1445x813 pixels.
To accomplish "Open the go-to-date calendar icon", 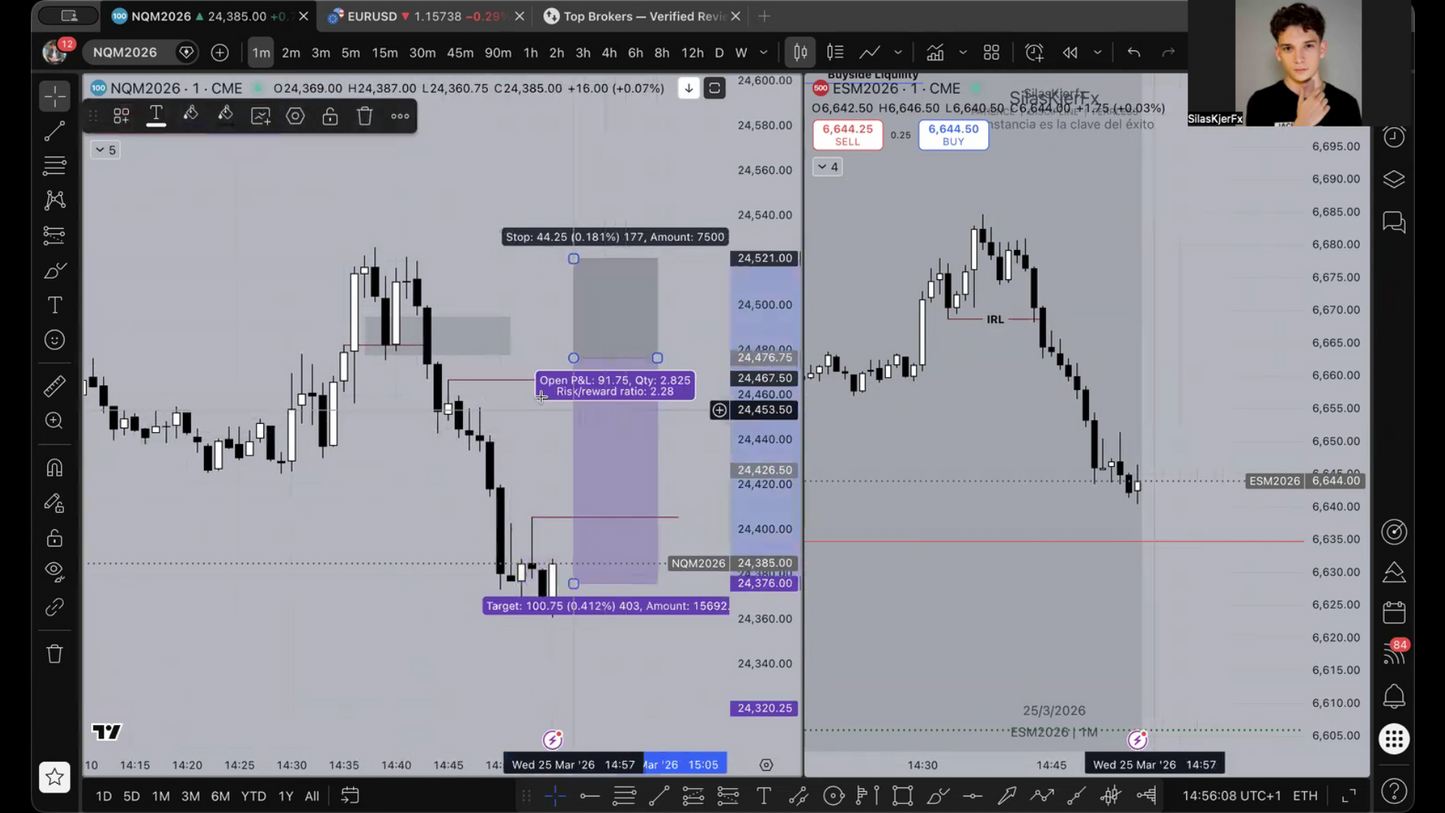I will pyautogui.click(x=350, y=796).
